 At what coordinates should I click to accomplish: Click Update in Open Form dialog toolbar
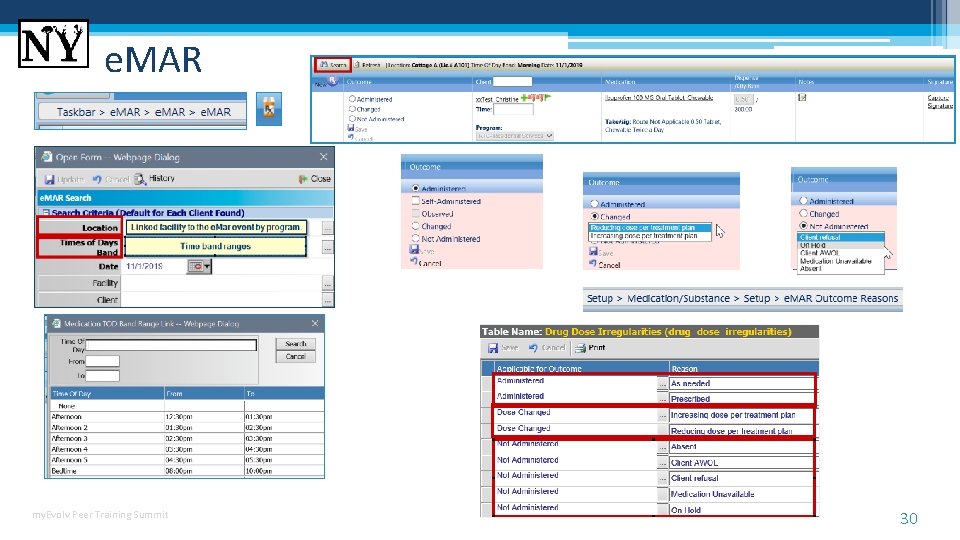coord(64,179)
